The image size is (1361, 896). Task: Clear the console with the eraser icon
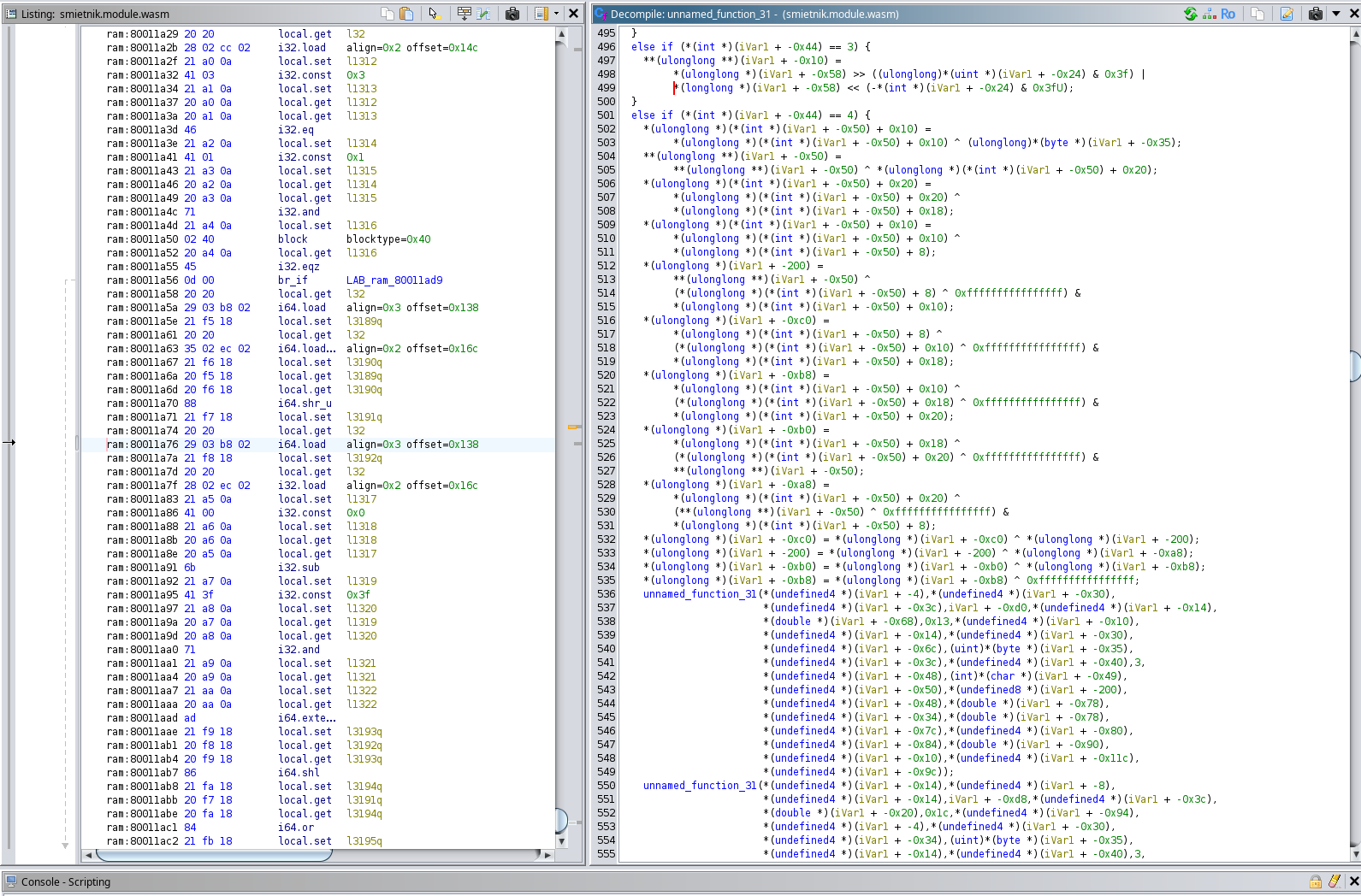(x=1334, y=881)
